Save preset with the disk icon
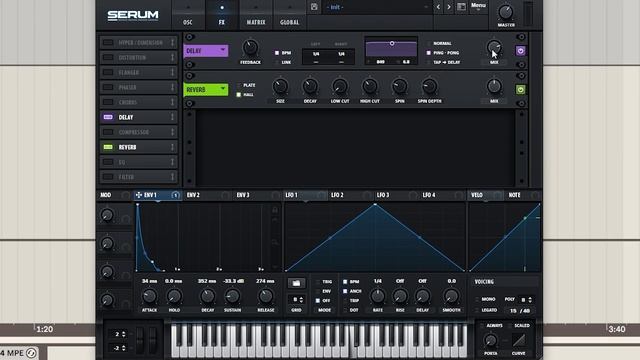This screenshot has width=640, height=360. (x=314, y=7)
